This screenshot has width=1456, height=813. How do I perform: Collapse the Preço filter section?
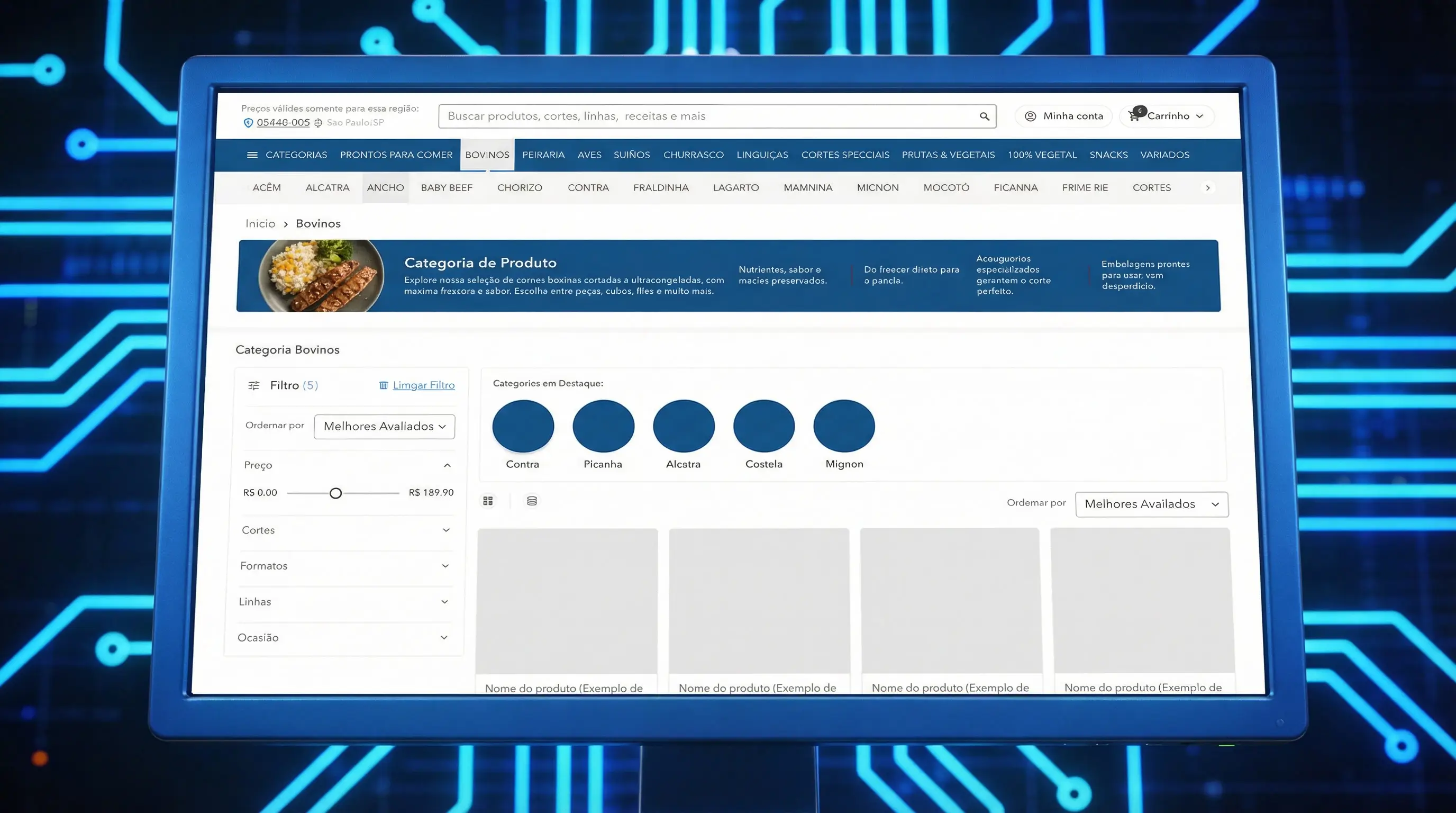pos(447,465)
